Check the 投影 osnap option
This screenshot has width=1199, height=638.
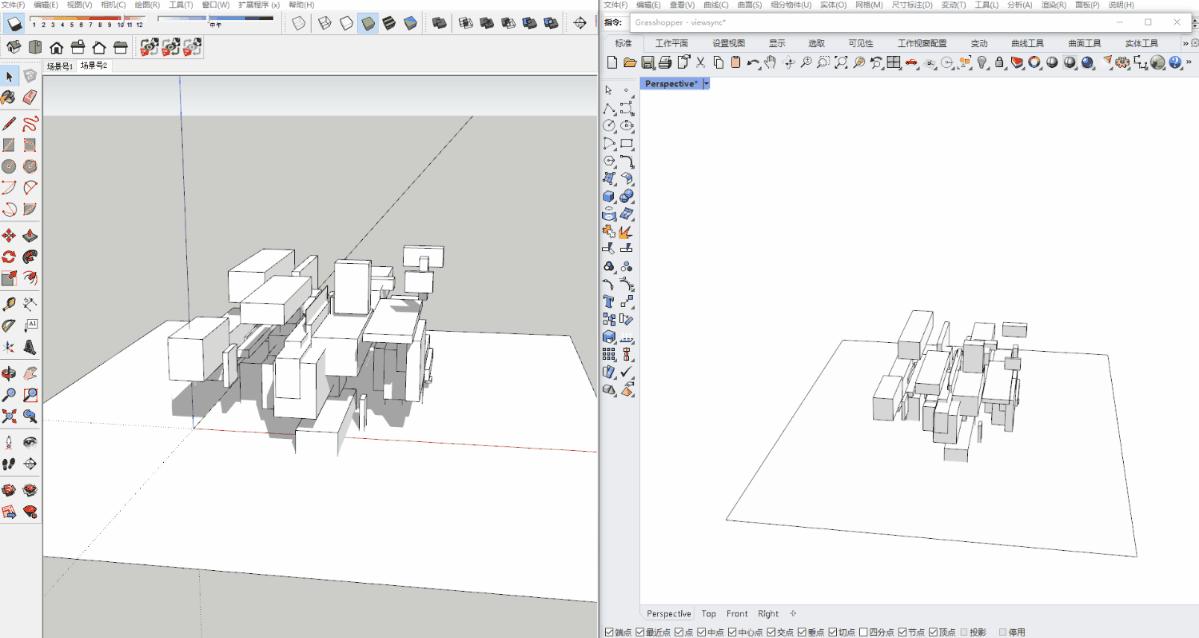(x=964, y=632)
